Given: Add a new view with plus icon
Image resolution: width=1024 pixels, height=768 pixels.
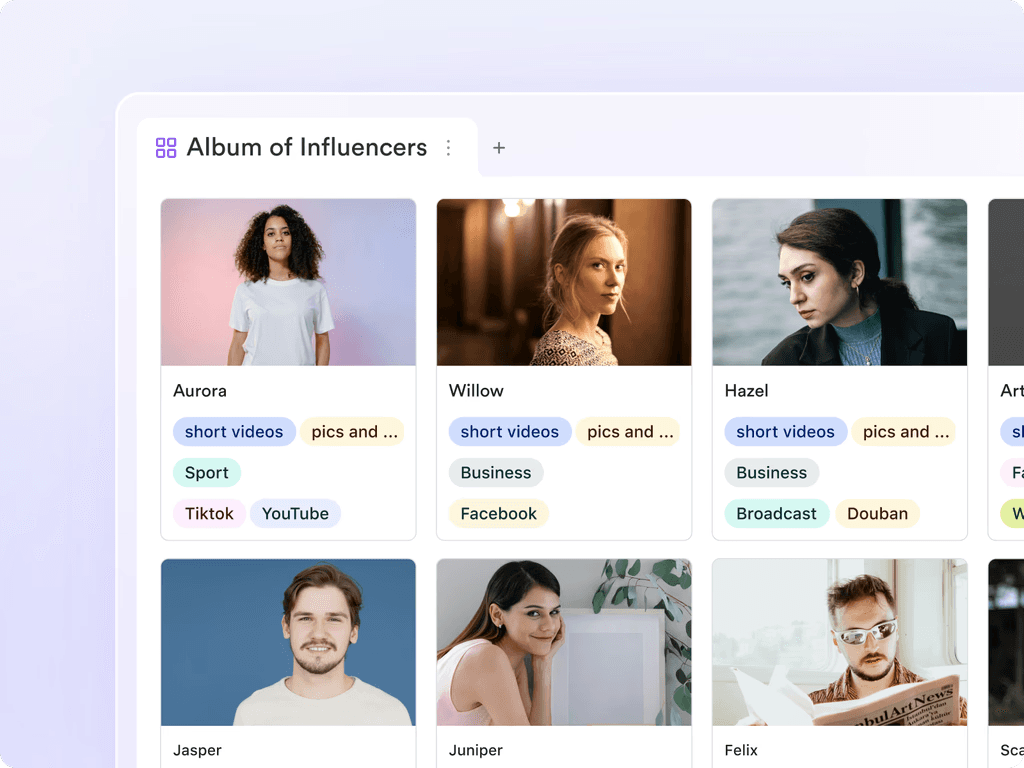Looking at the screenshot, I should click(x=499, y=148).
